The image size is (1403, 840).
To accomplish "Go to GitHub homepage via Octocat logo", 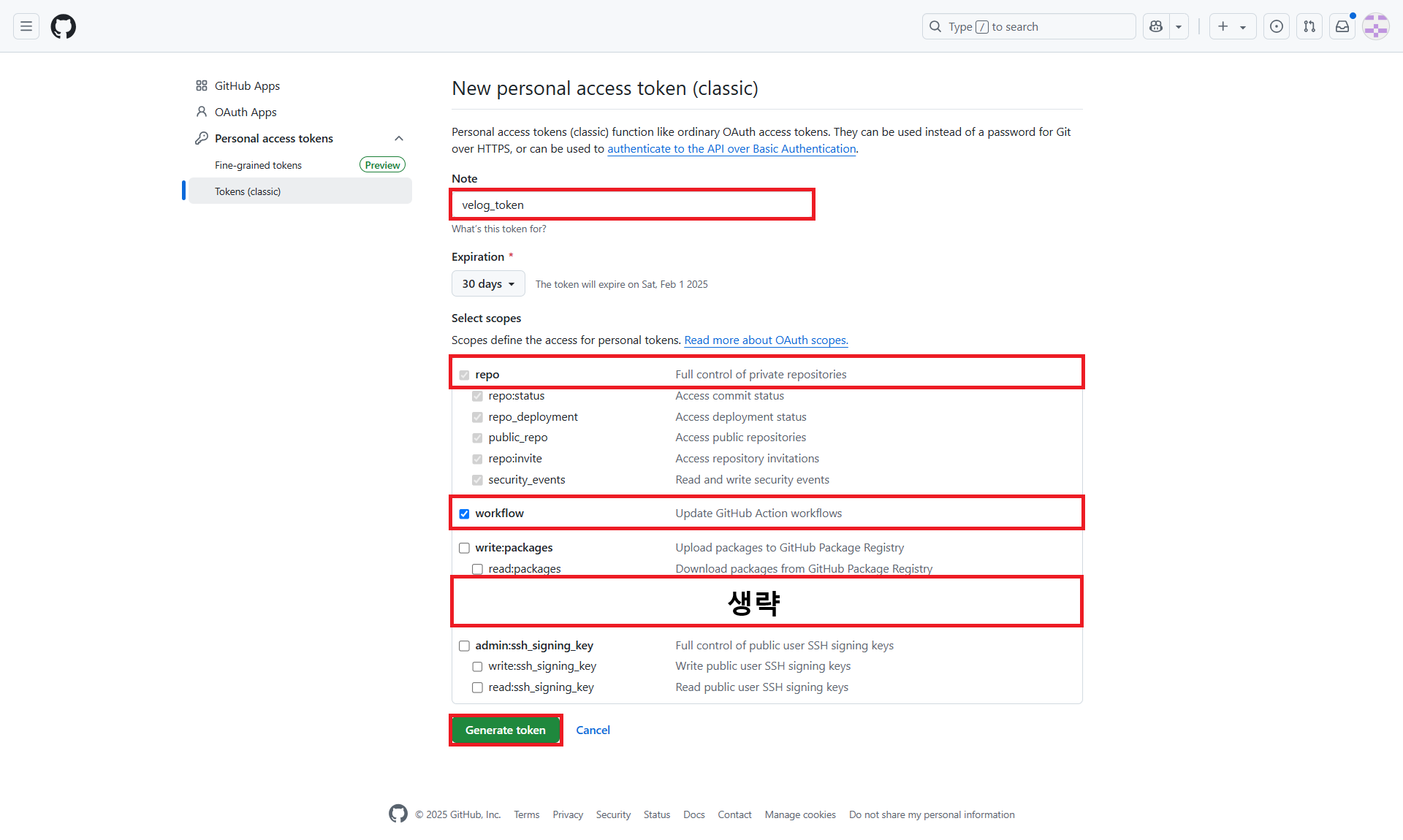I will tap(64, 27).
